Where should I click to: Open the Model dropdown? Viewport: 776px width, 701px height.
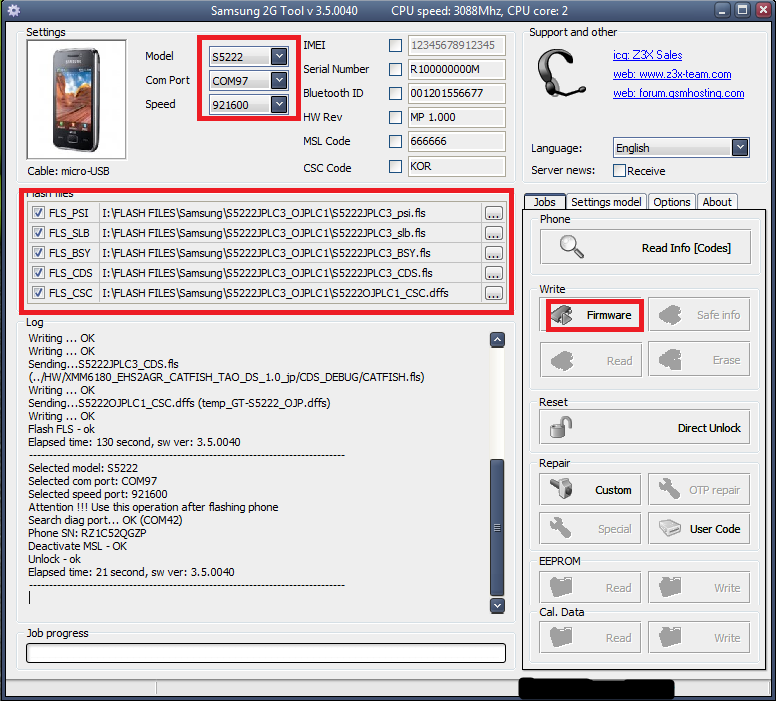coord(279,56)
